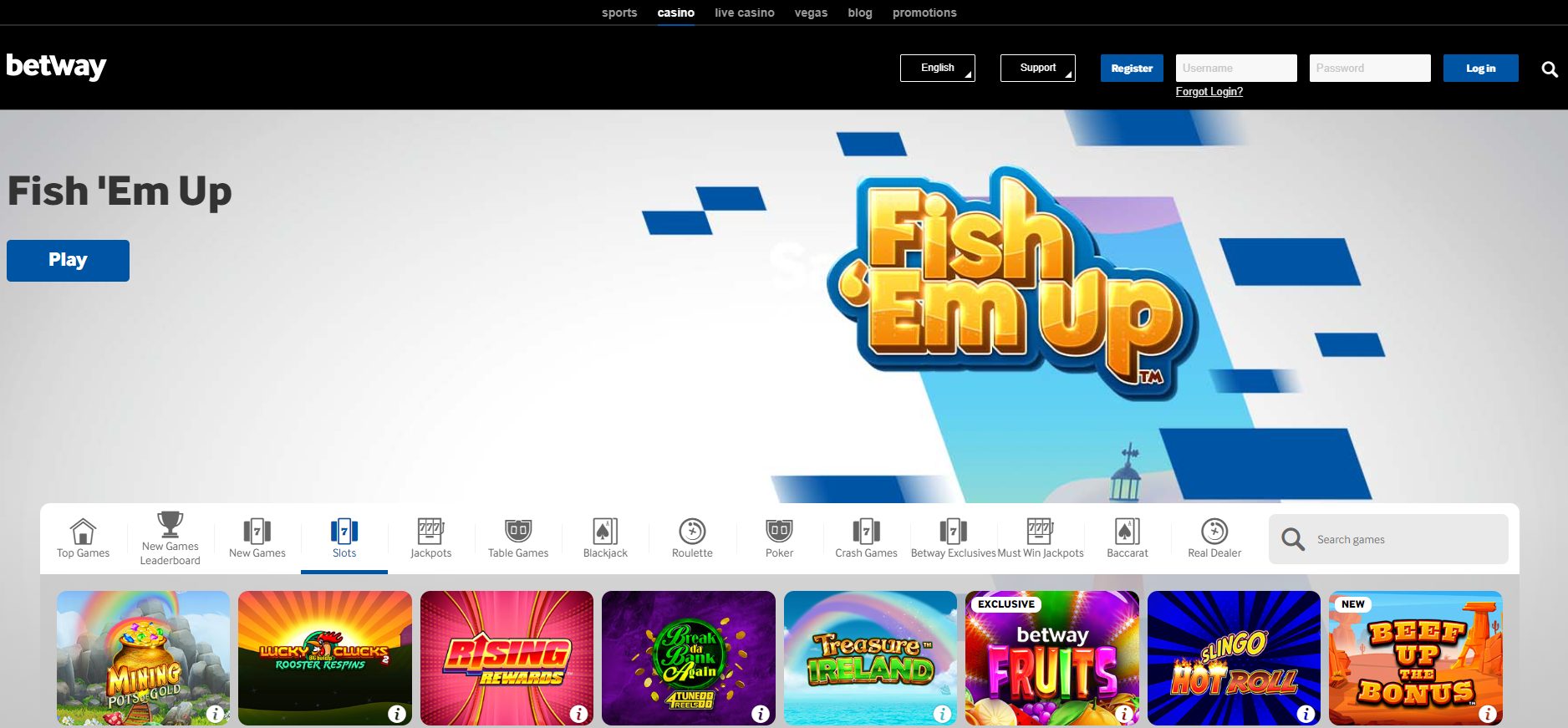Click the Forgot Login? link
The width and height of the screenshot is (1568, 728).
pos(1209,92)
